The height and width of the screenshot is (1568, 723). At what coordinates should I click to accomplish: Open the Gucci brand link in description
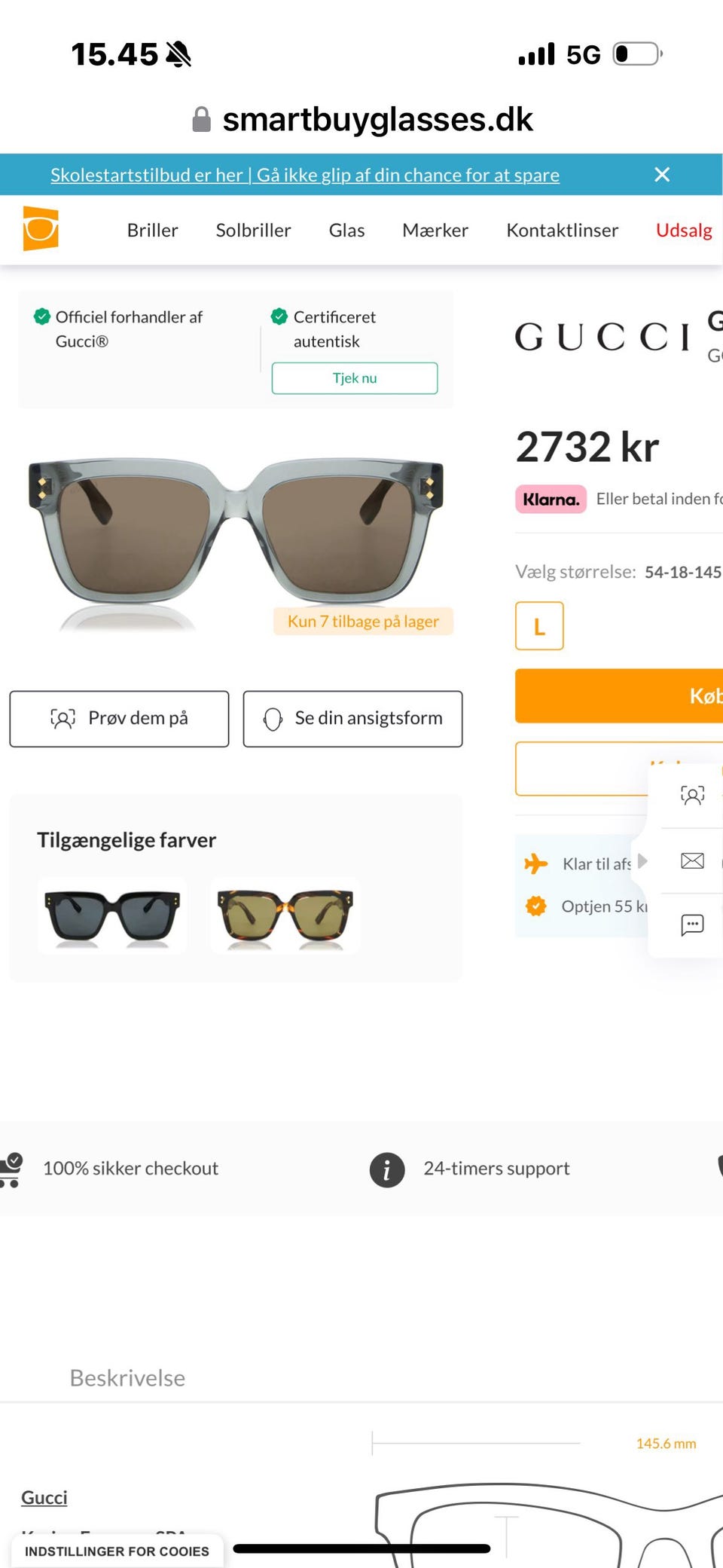click(x=44, y=1497)
